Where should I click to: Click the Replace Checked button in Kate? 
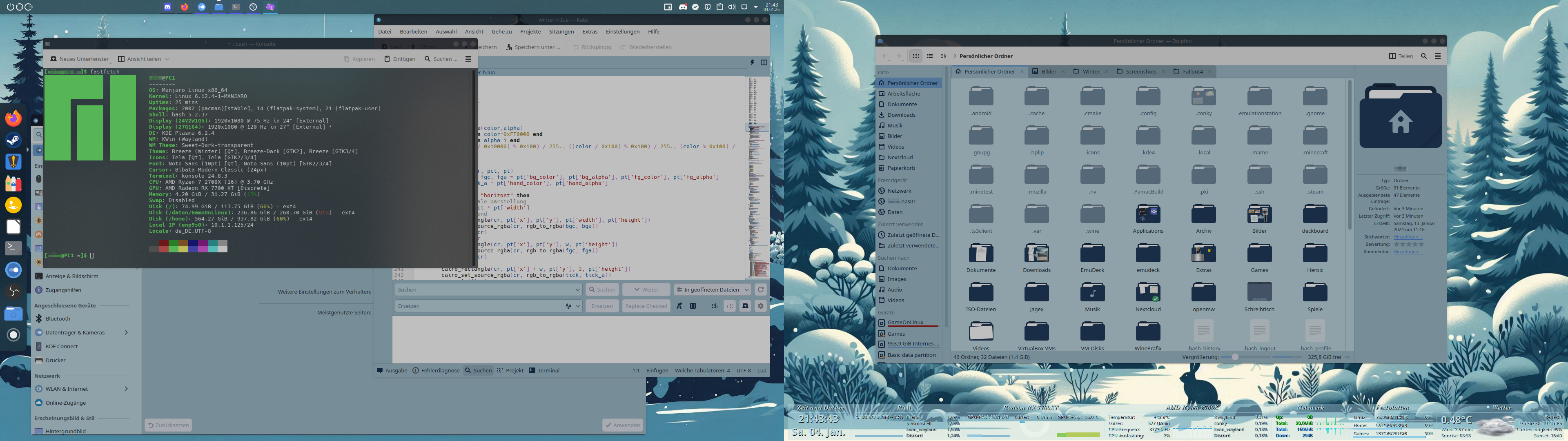[x=646, y=306]
